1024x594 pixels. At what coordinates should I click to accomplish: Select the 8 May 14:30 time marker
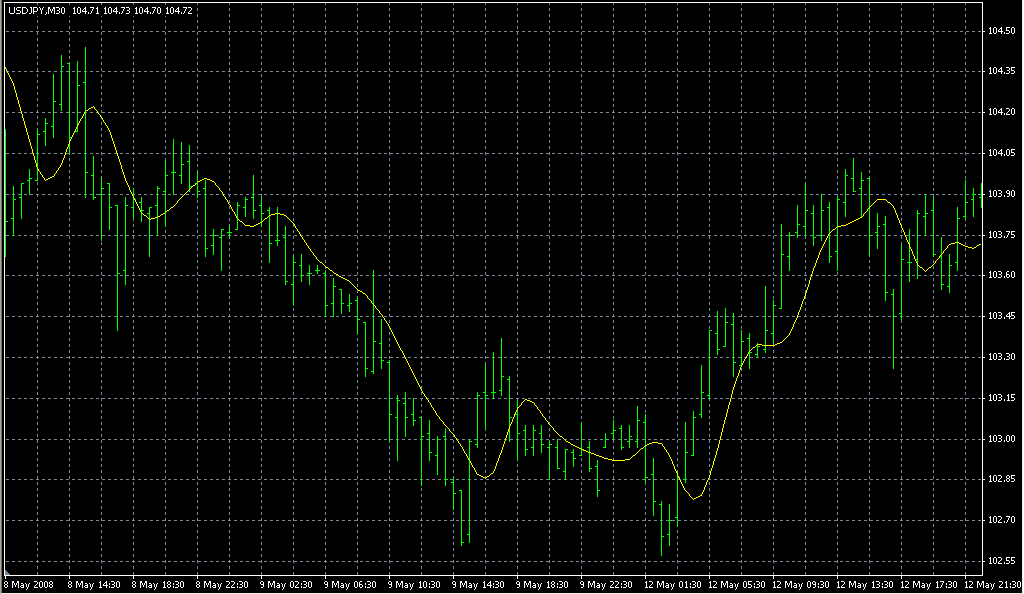[x=95, y=584]
